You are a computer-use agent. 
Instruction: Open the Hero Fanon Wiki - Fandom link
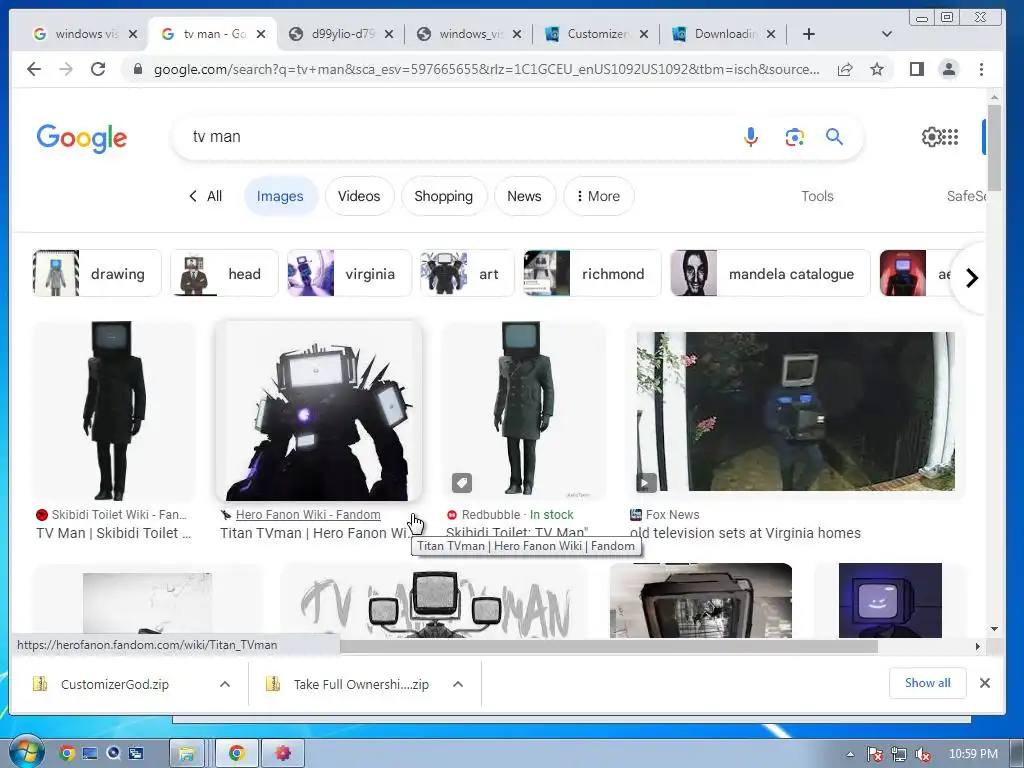(308, 515)
